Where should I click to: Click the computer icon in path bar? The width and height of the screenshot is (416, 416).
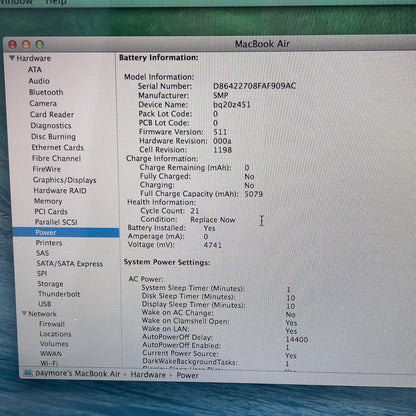click(x=28, y=373)
